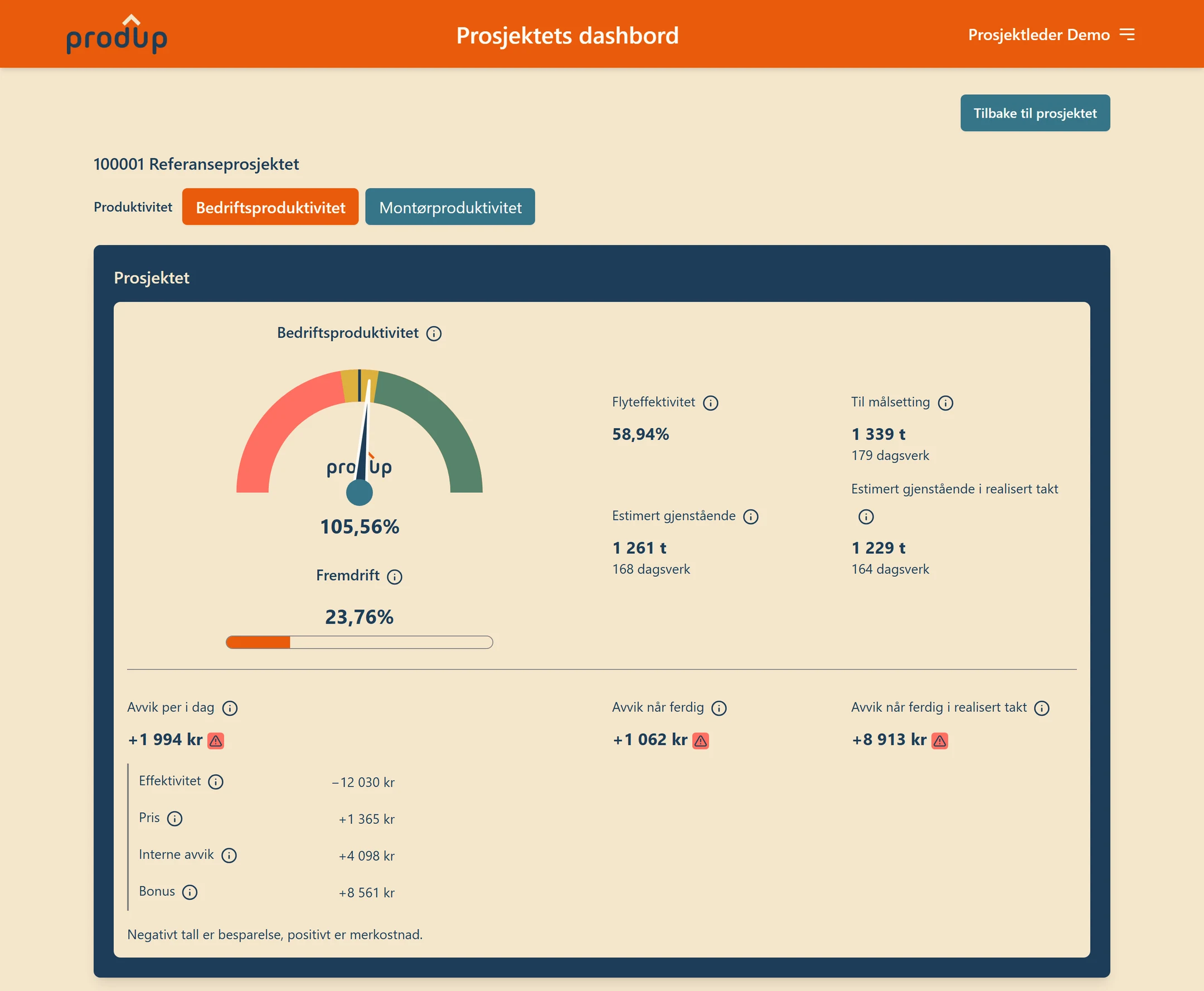Click the Negativt tall er besparelse note
Screen dimensions: 1204x991
coord(275,935)
